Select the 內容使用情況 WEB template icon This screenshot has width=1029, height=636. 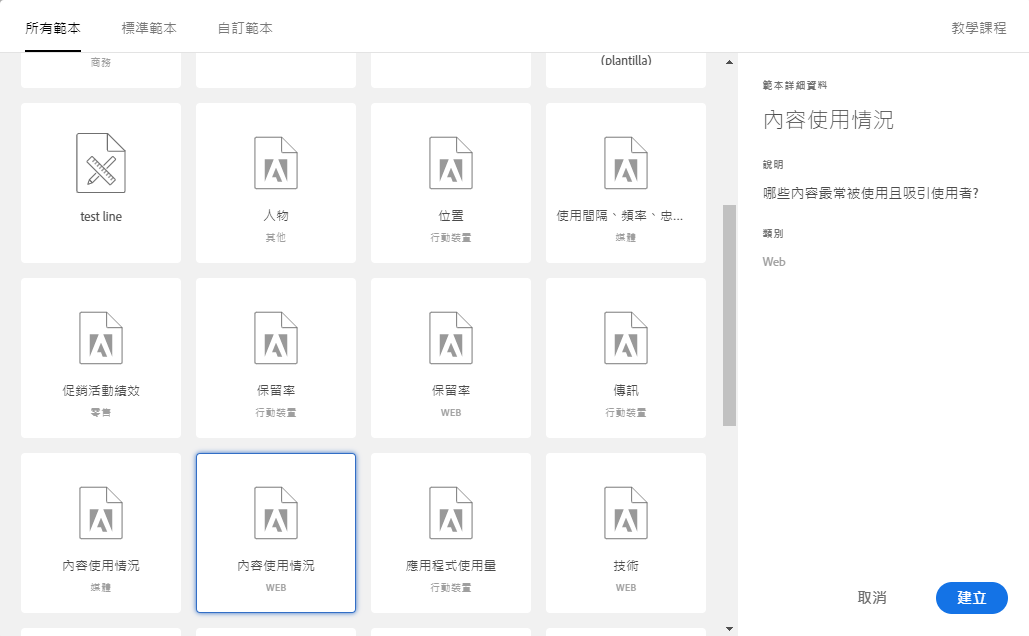(x=276, y=513)
